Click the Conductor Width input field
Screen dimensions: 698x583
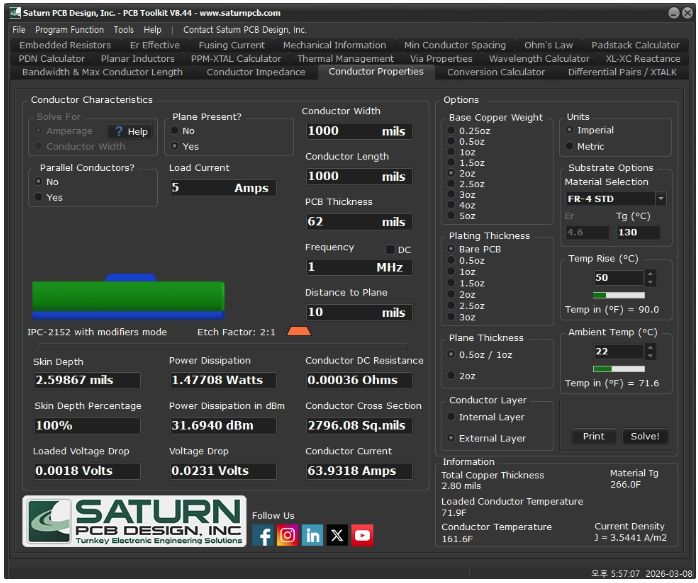coord(358,131)
